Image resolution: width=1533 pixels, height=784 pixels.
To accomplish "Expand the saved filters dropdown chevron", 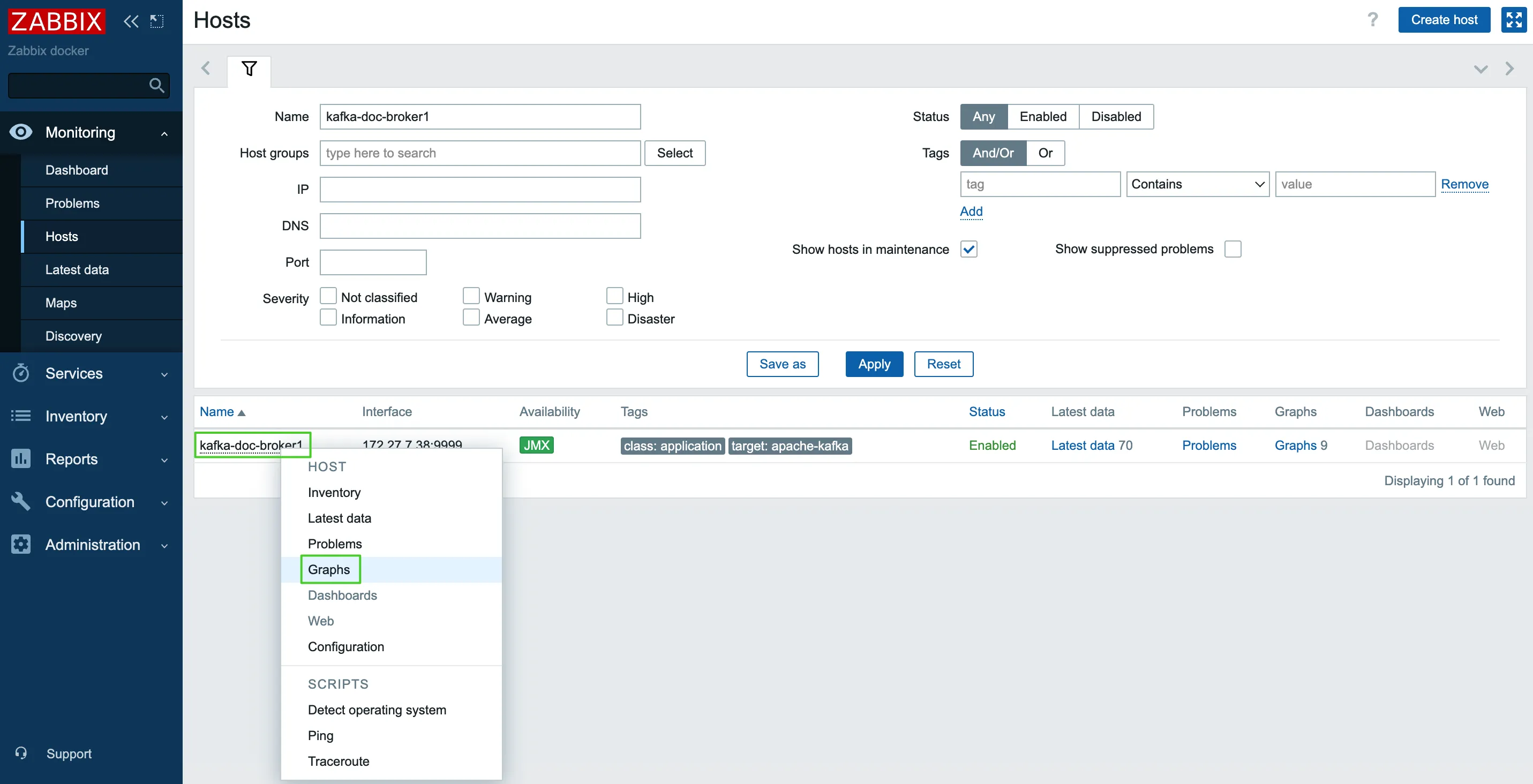I will tap(1480, 69).
